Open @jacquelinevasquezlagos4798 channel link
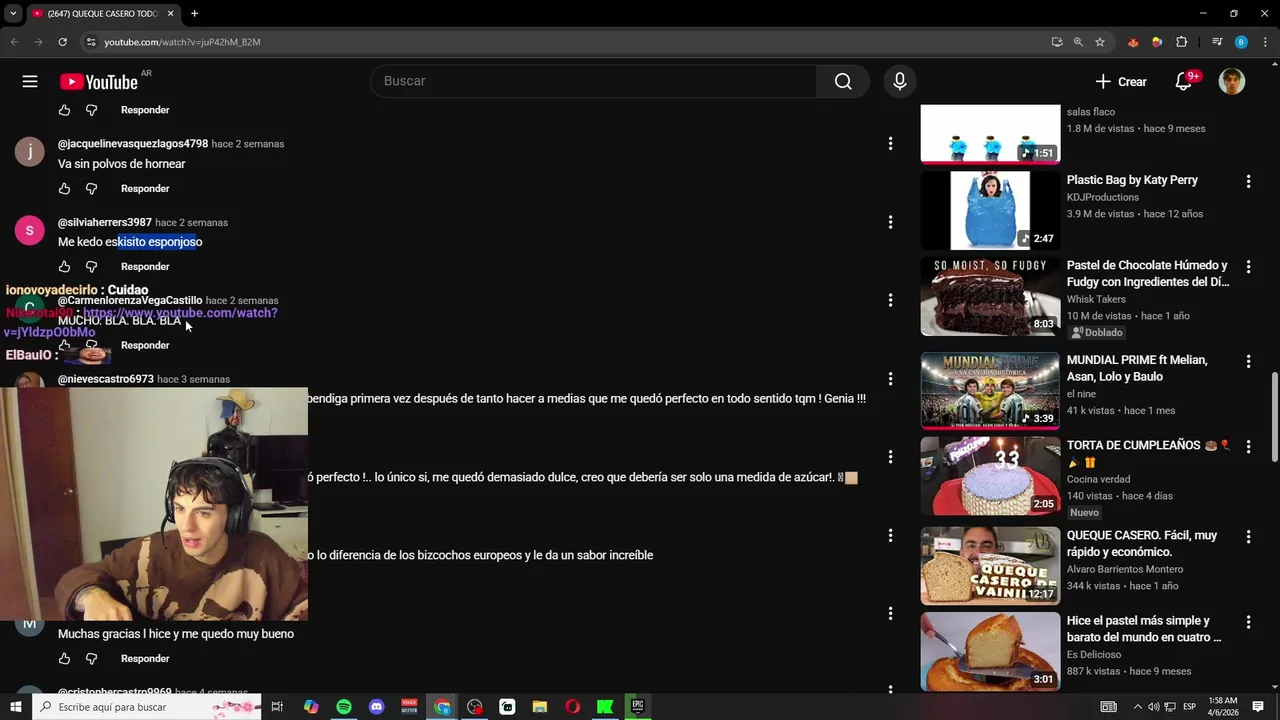This screenshot has width=1280, height=720. point(133,144)
